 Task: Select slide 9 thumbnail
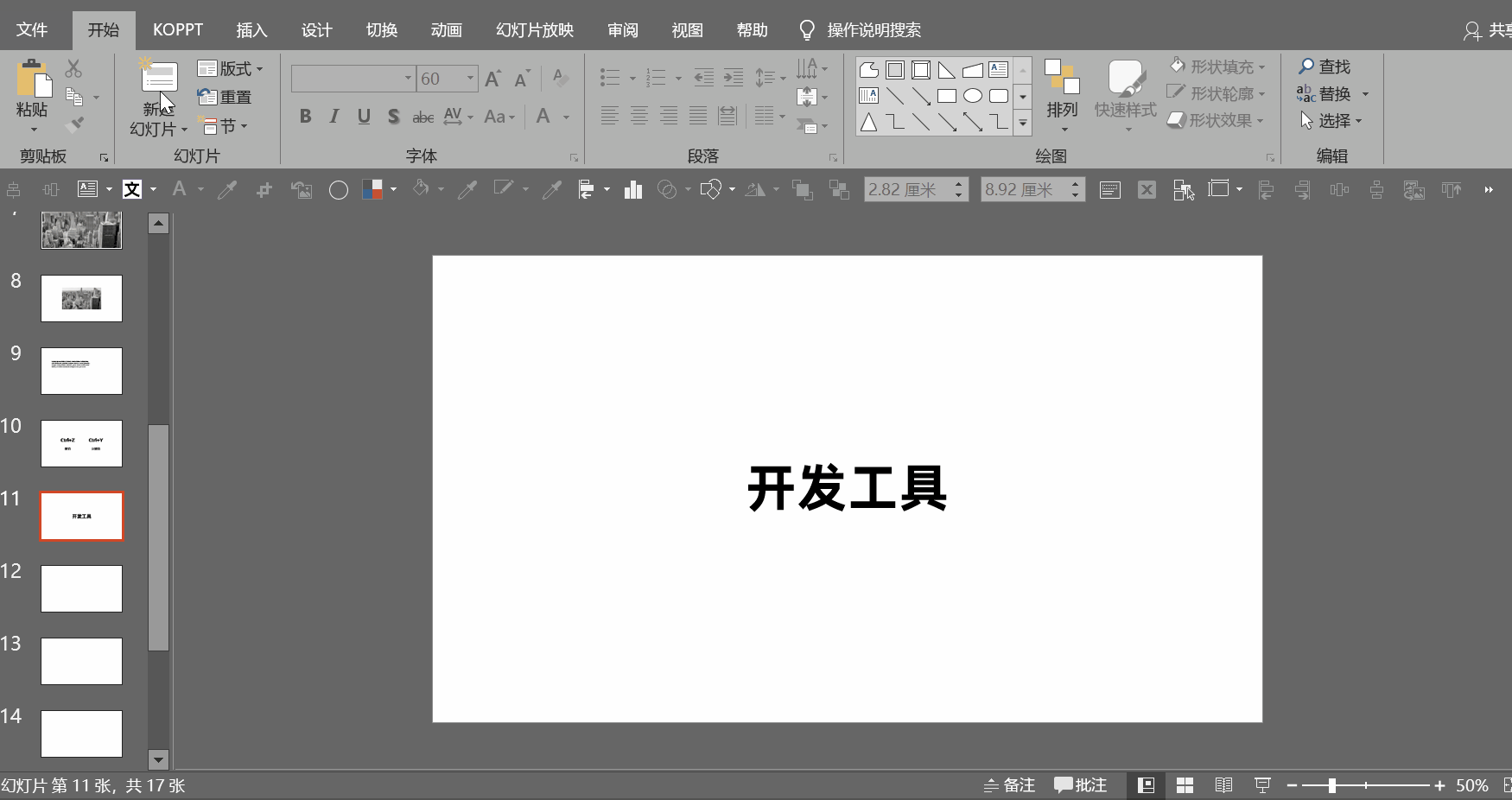[82, 371]
